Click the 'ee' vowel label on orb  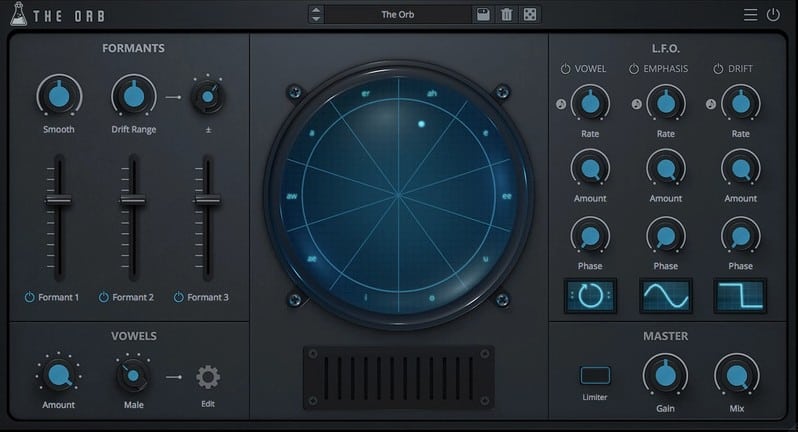coord(507,196)
